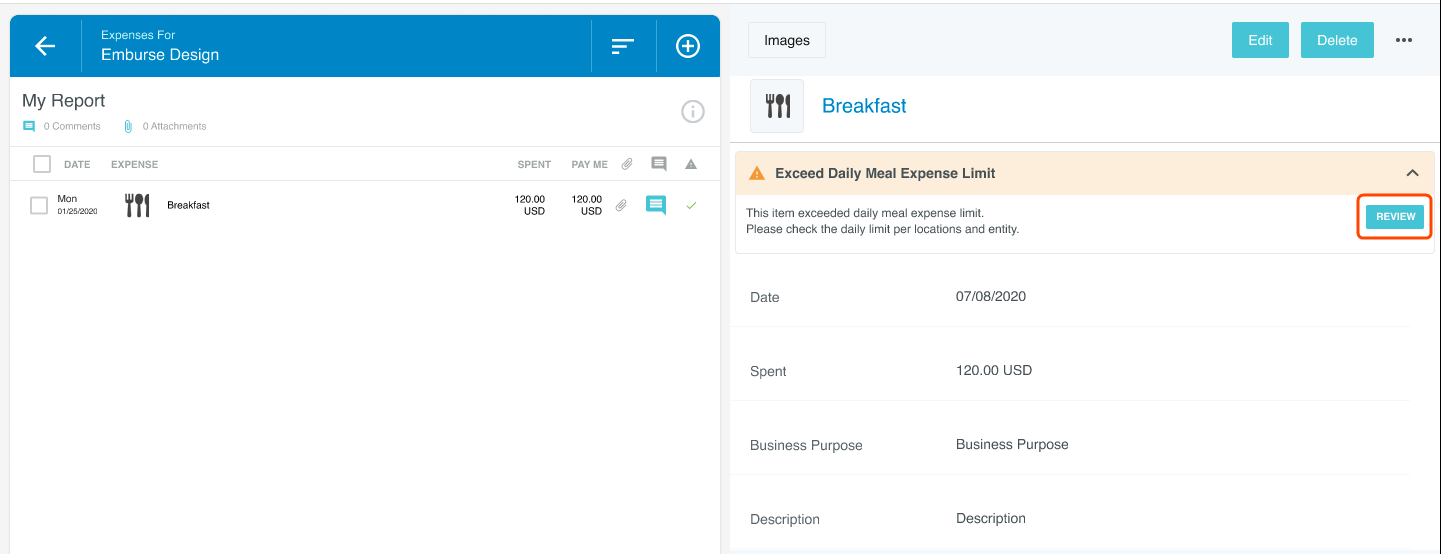The width and height of the screenshot is (1441, 554).
Task: Click the paperclip icon on Breakfast row
Action: [621, 206]
